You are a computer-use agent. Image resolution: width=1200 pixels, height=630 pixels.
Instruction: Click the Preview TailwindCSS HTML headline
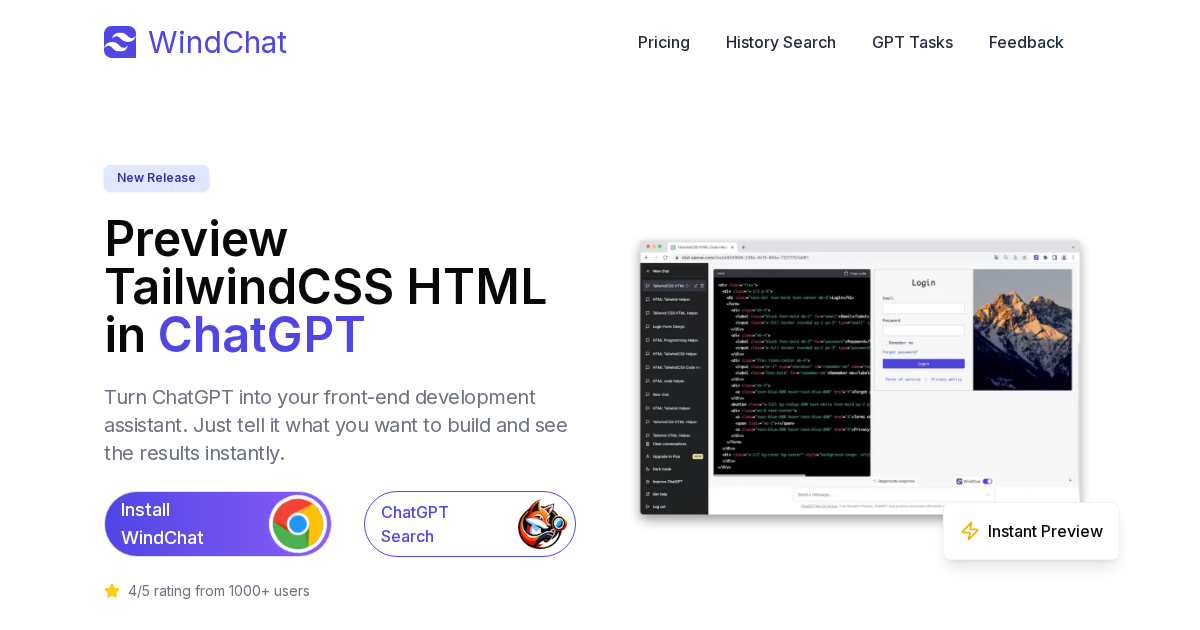[x=326, y=286]
